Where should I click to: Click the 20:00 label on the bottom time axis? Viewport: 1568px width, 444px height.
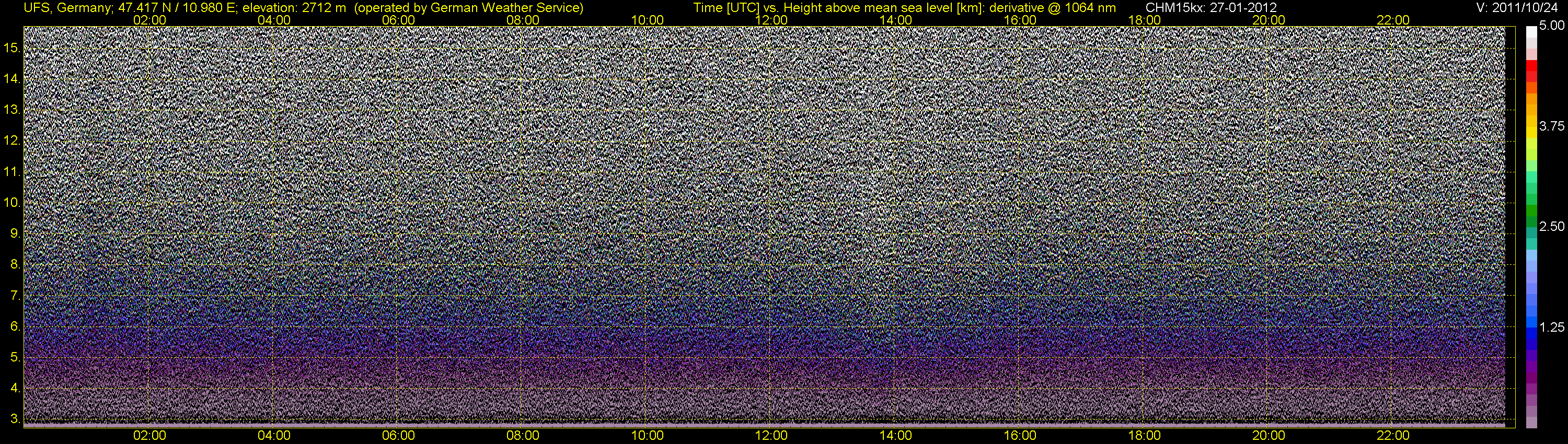tap(1269, 436)
